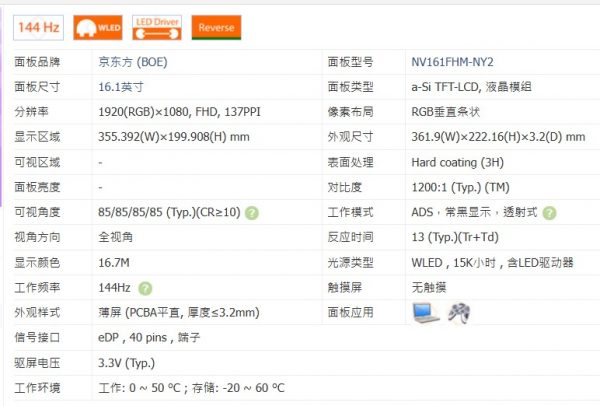Click the 144 Hz badge icon
Viewport: 600px width, 406px height.
pyautogui.click(x=38, y=28)
